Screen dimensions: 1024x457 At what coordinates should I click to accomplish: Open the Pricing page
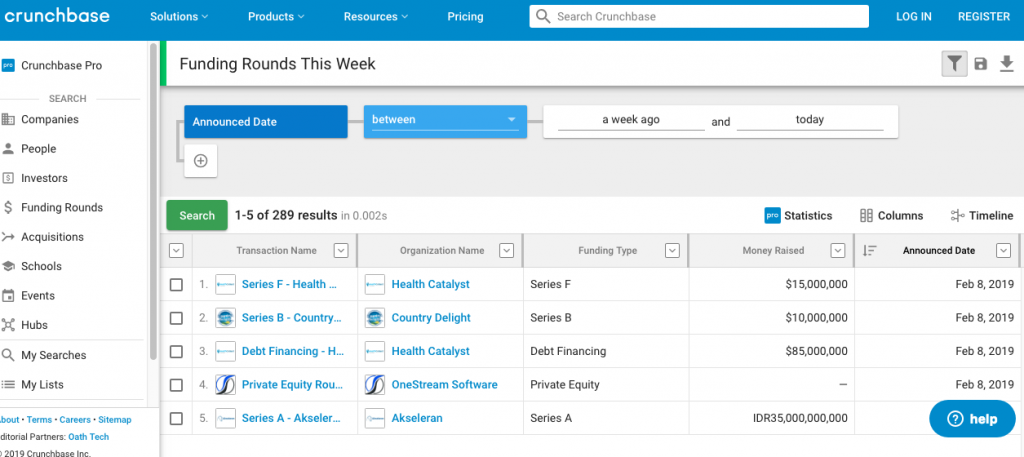[465, 16]
